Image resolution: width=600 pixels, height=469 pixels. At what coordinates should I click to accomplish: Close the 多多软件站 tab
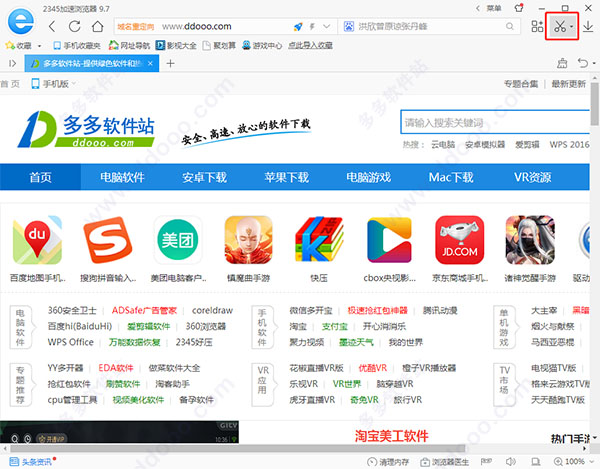150,63
